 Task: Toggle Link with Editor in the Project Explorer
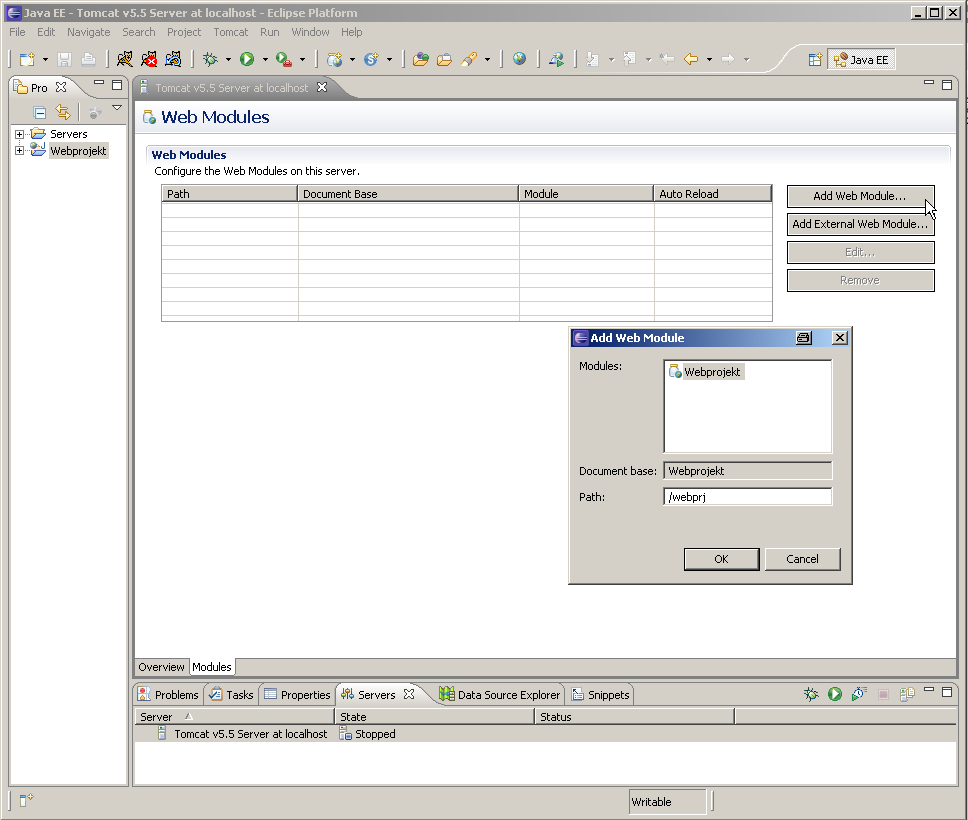(63, 112)
